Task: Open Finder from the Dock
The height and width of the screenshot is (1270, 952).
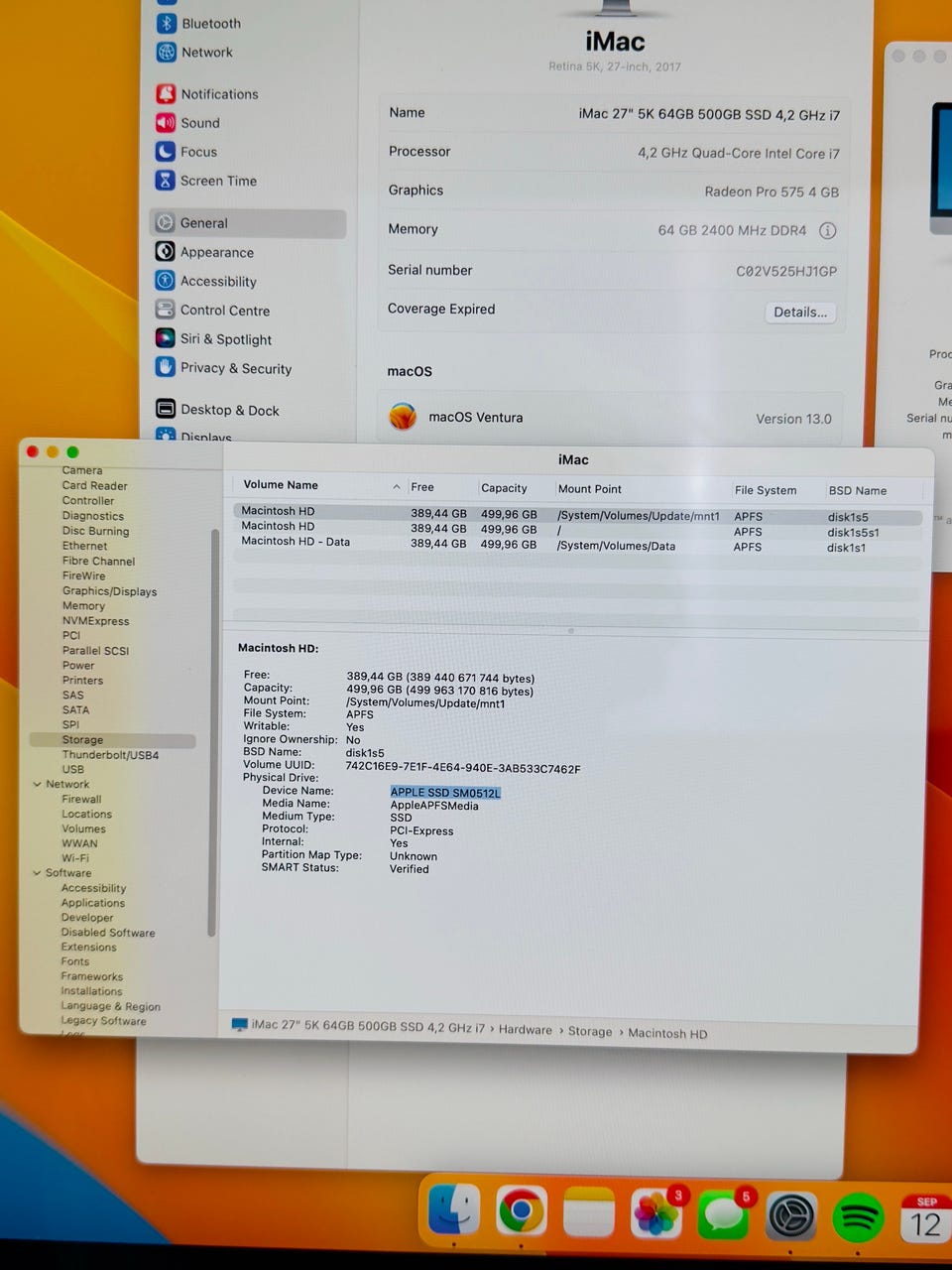Action: [454, 1211]
